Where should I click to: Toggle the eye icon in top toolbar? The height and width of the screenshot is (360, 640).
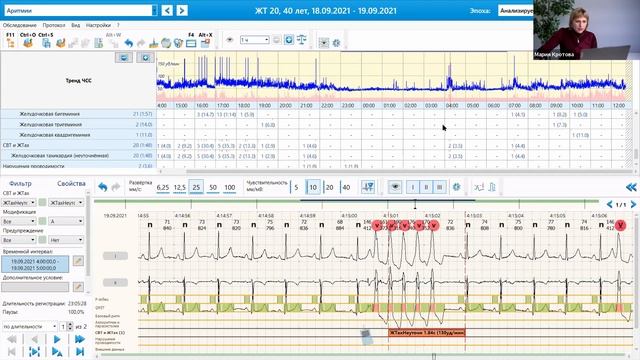pos(230,40)
